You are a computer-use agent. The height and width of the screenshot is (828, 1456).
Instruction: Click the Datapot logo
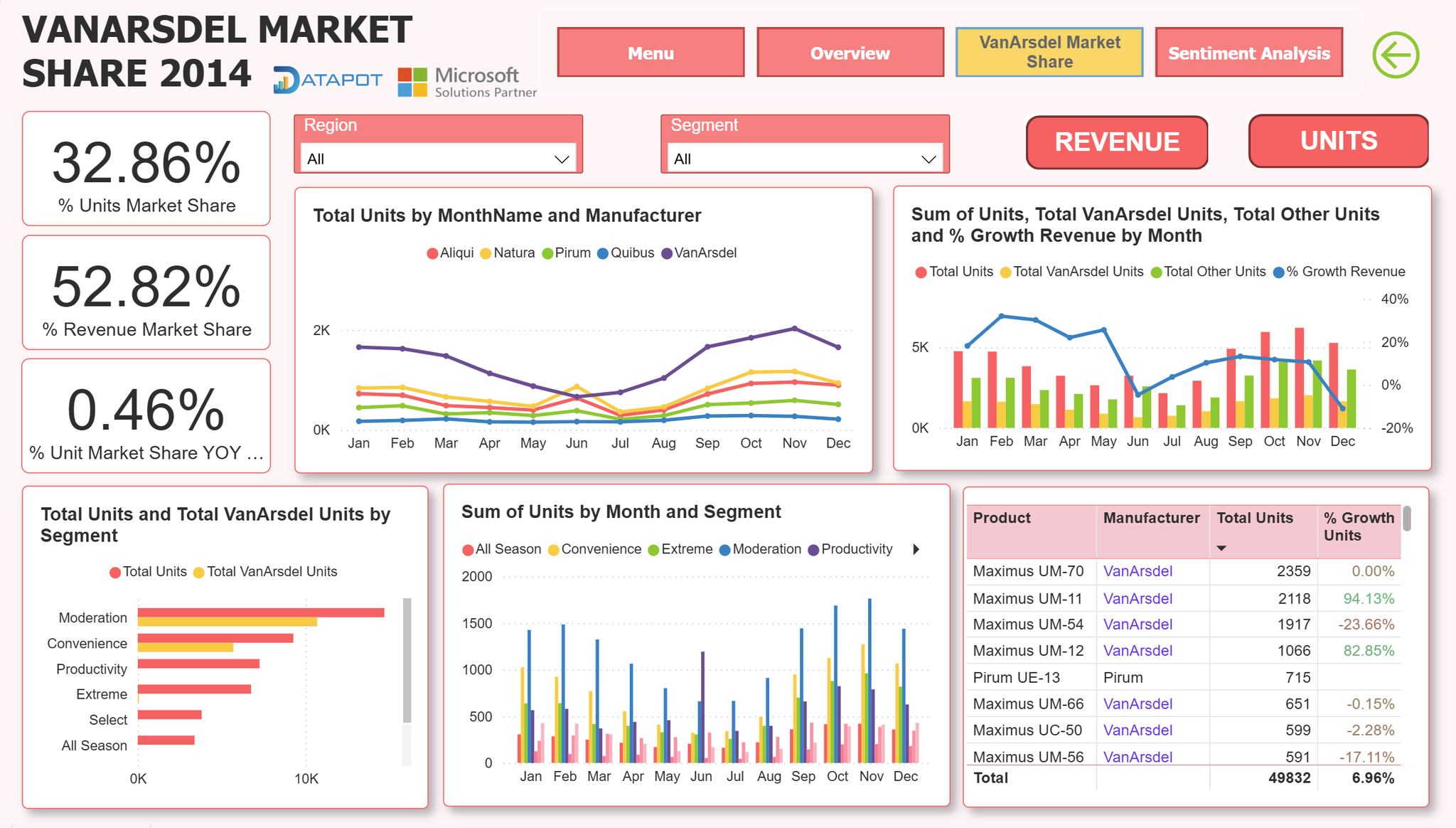coord(328,80)
